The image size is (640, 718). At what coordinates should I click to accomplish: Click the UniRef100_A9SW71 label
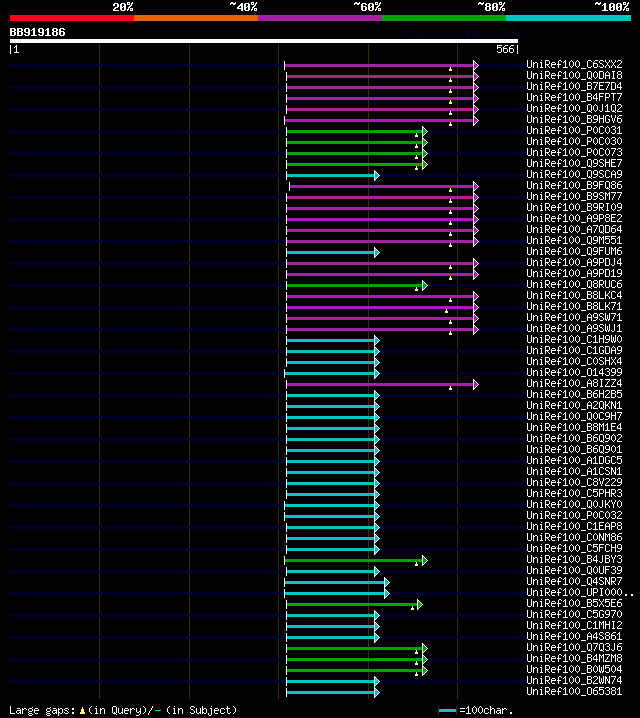(x=574, y=317)
